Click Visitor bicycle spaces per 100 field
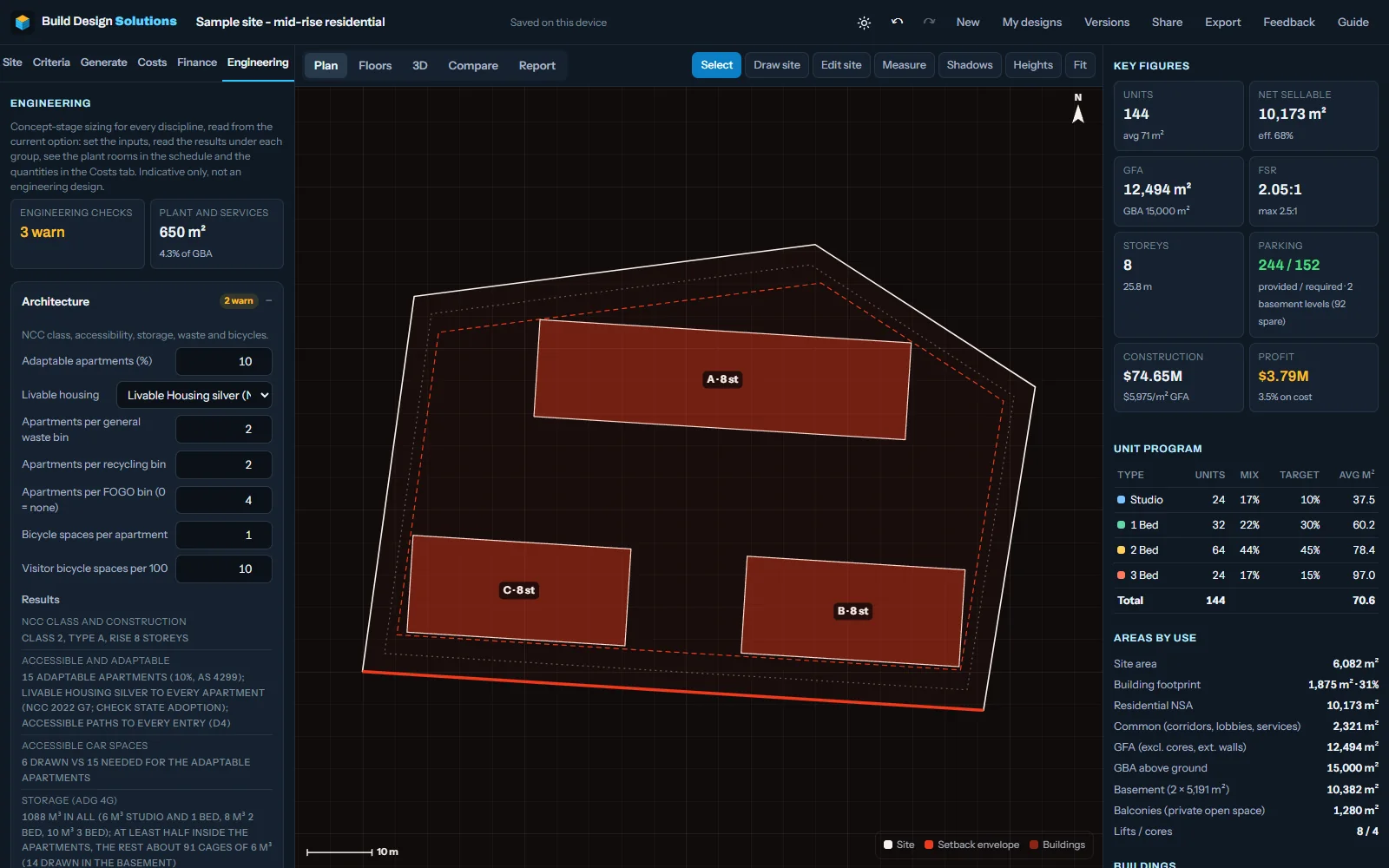The image size is (1389, 868). (224, 569)
